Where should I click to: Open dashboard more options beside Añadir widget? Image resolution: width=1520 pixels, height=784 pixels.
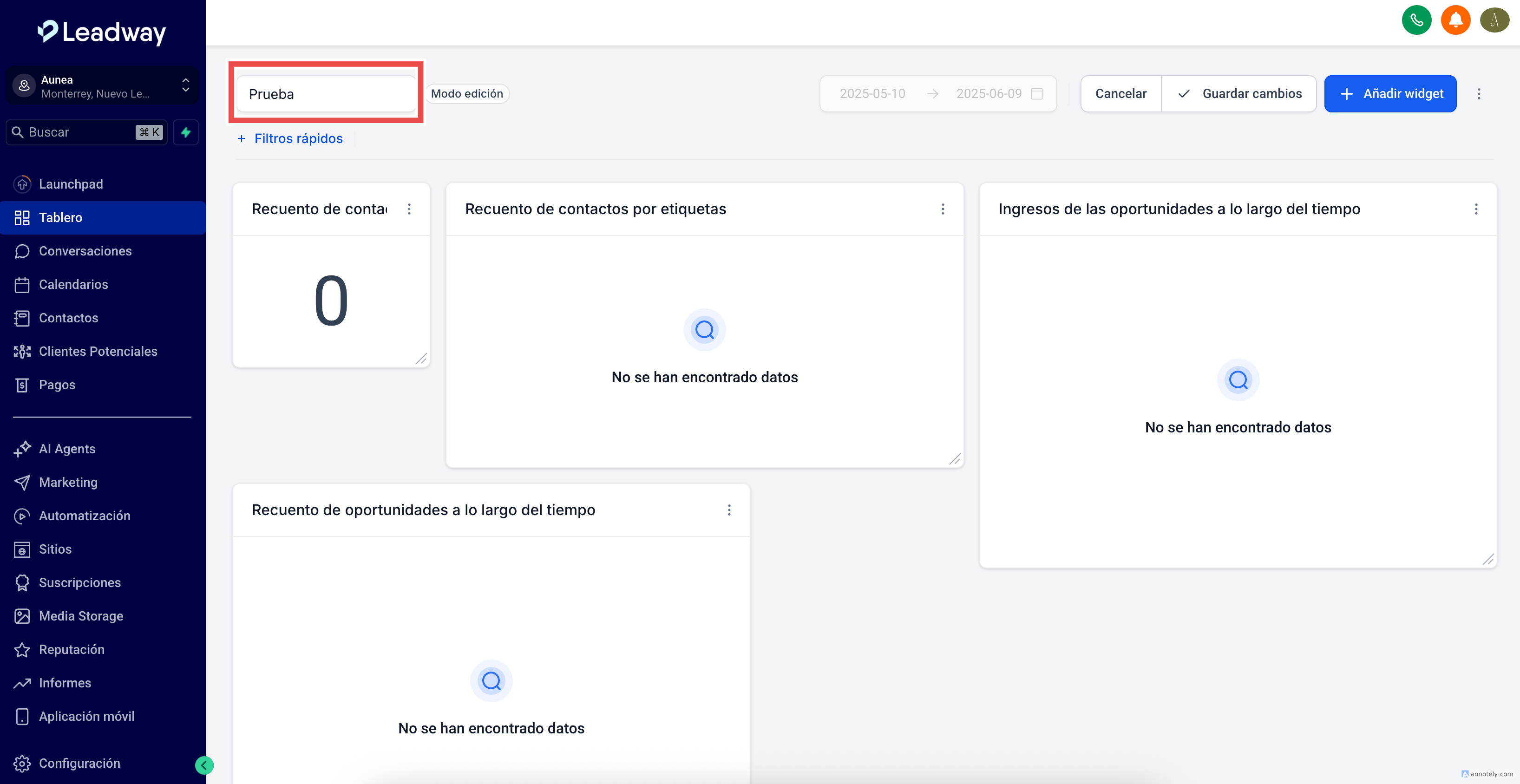coord(1479,94)
